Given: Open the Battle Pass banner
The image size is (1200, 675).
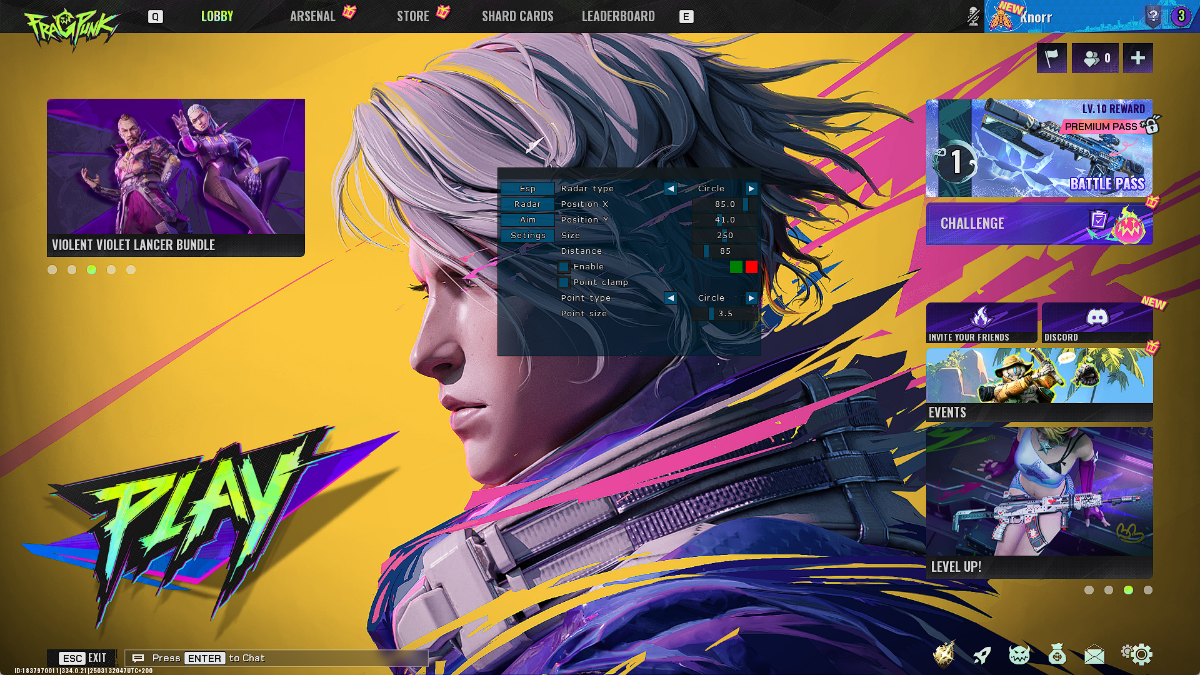Looking at the screenshot, I should click(1039, 148).
